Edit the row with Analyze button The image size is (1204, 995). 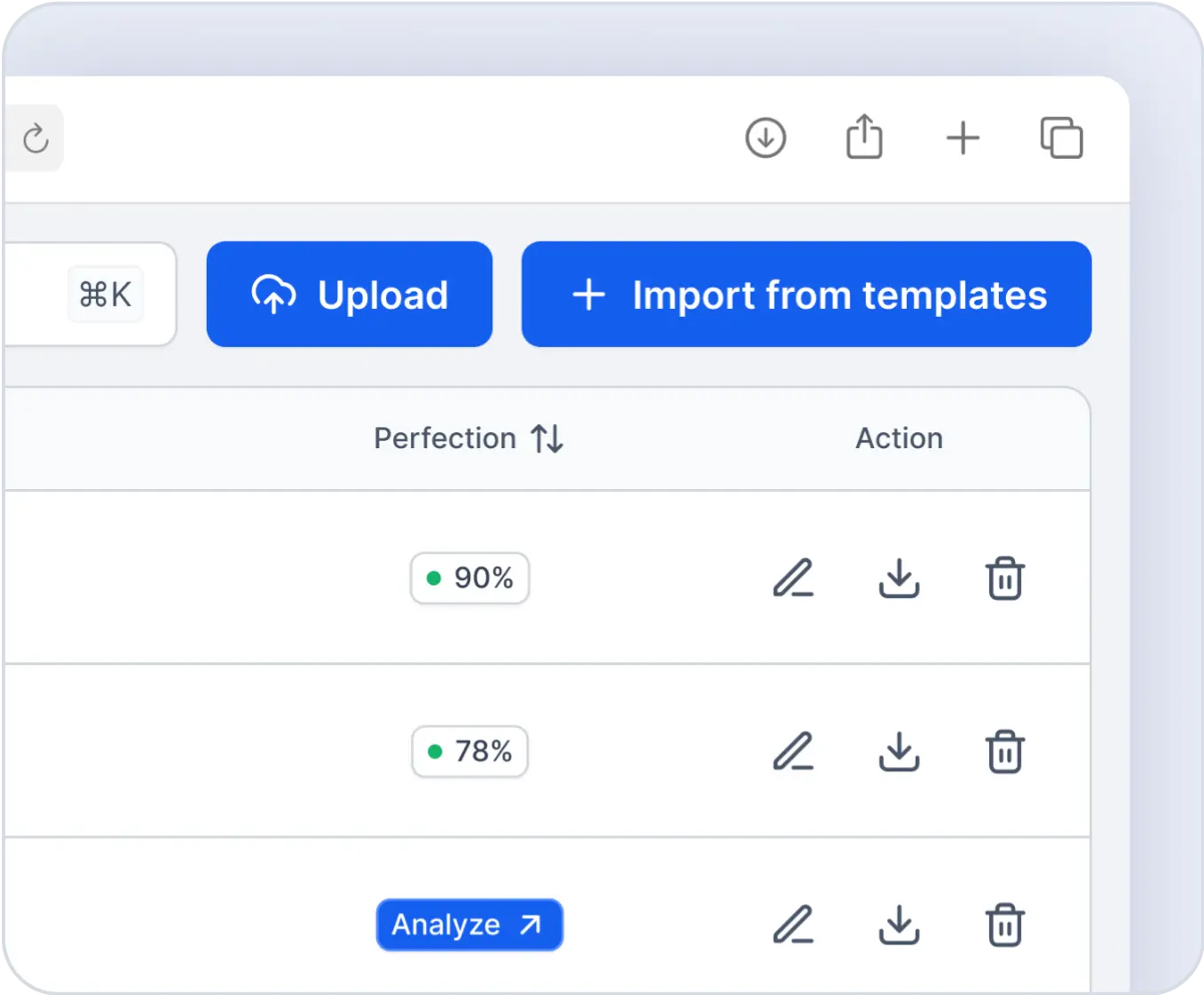tap(792, 925)
